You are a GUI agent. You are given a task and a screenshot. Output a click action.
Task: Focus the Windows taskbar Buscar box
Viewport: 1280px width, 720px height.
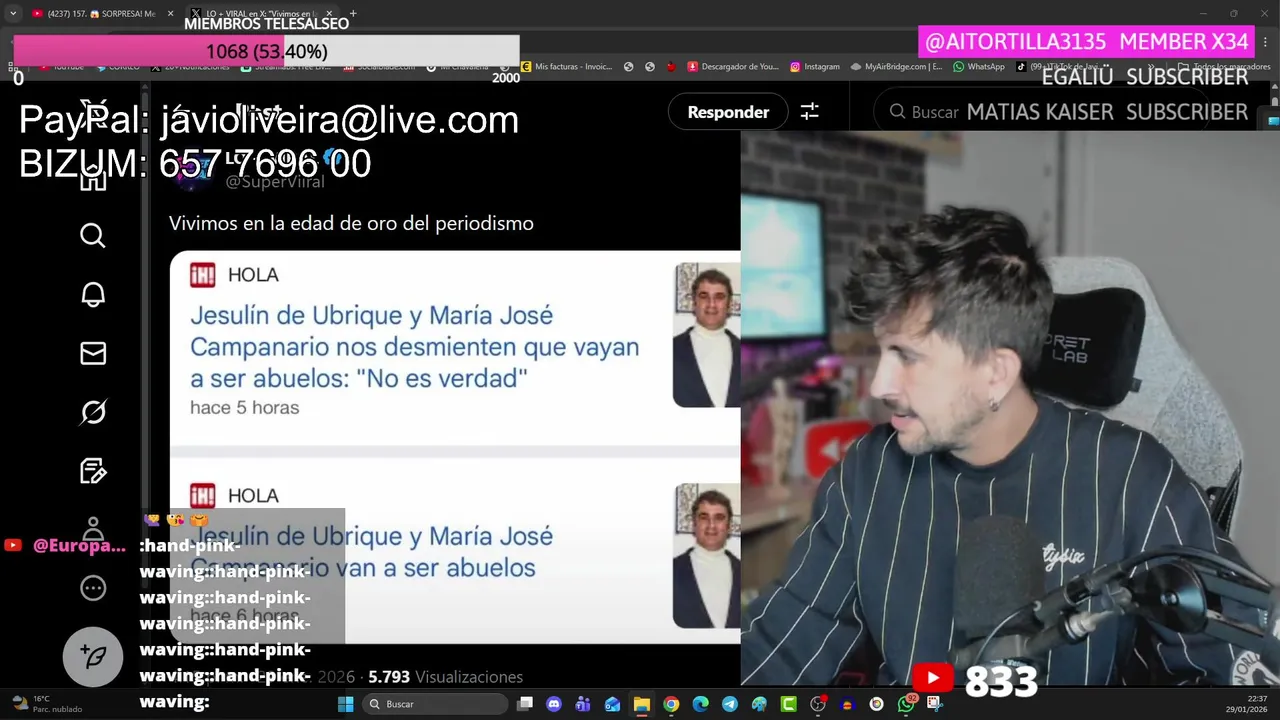pyautogui.click(x=434, y=704)
